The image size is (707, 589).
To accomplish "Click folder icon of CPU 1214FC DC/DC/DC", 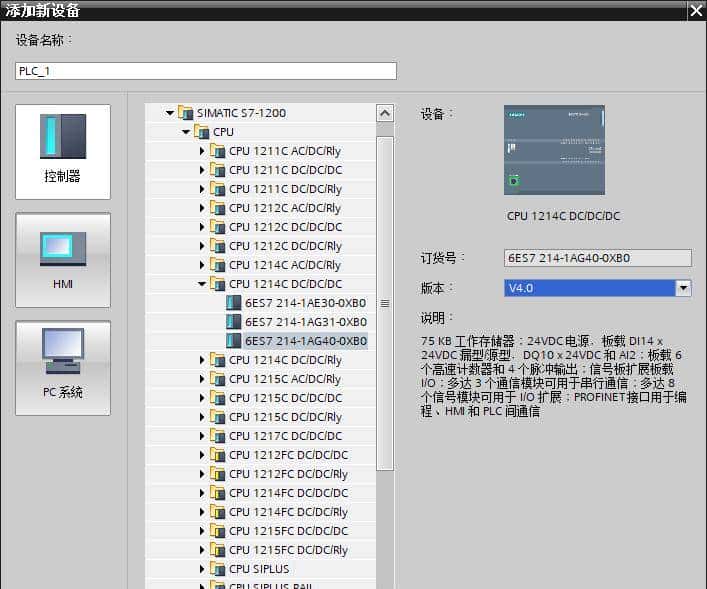I will click(x=218, y=492).
